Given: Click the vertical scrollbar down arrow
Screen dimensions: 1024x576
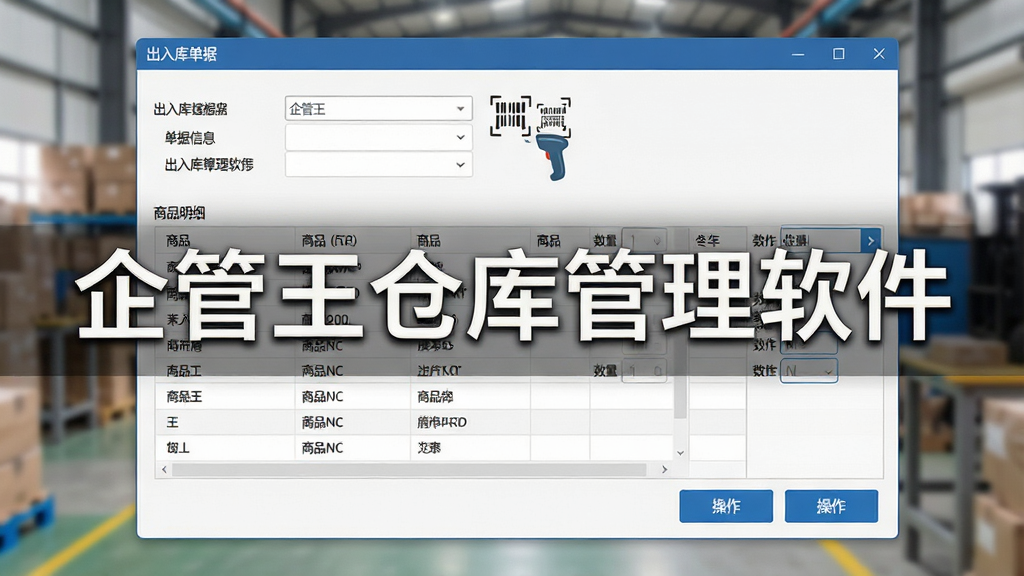Looking at the screenshot, I should coord(680,453).
